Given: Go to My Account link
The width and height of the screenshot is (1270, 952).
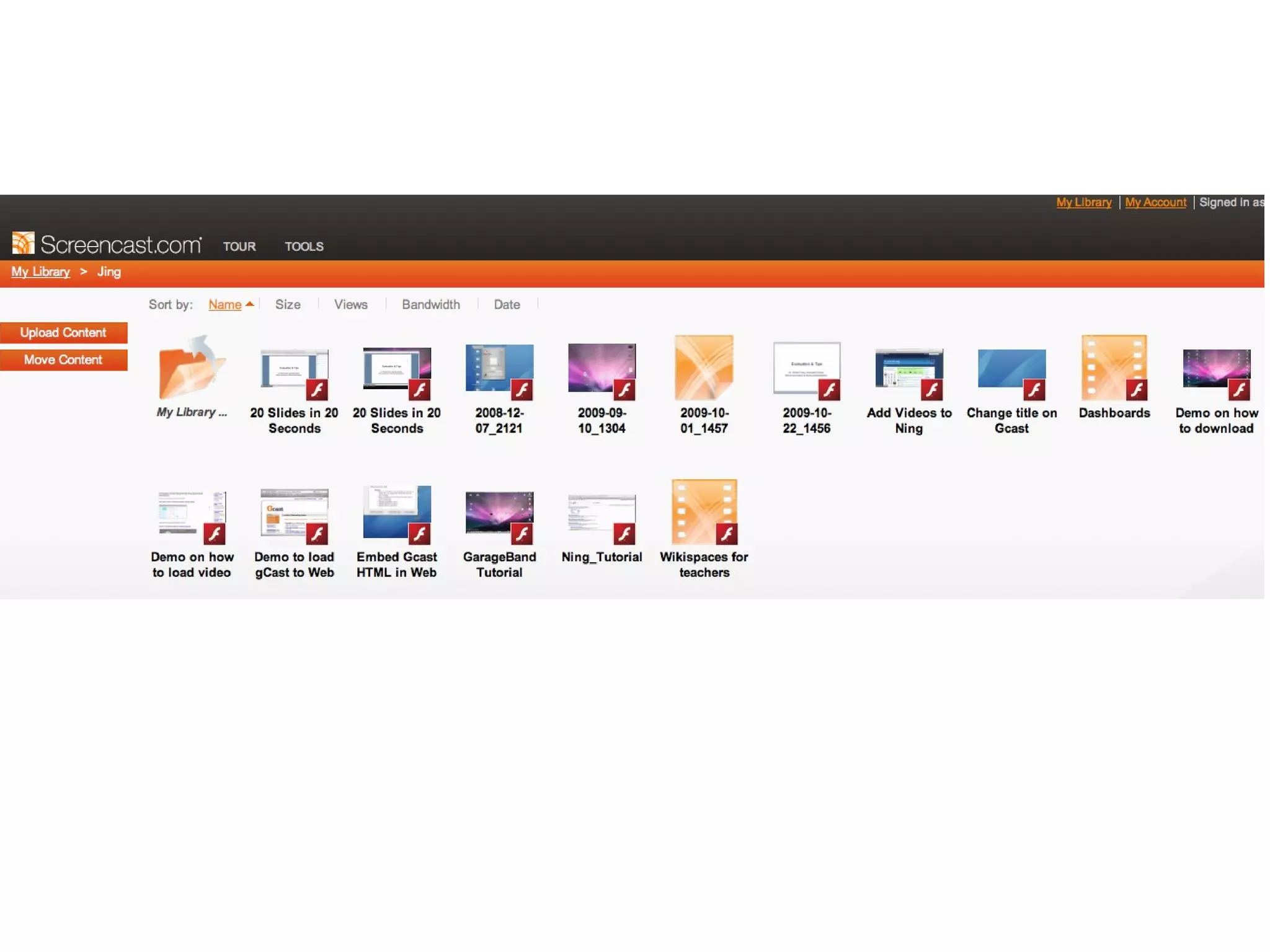Looking at the screenshot, I should click(1155, 203).
